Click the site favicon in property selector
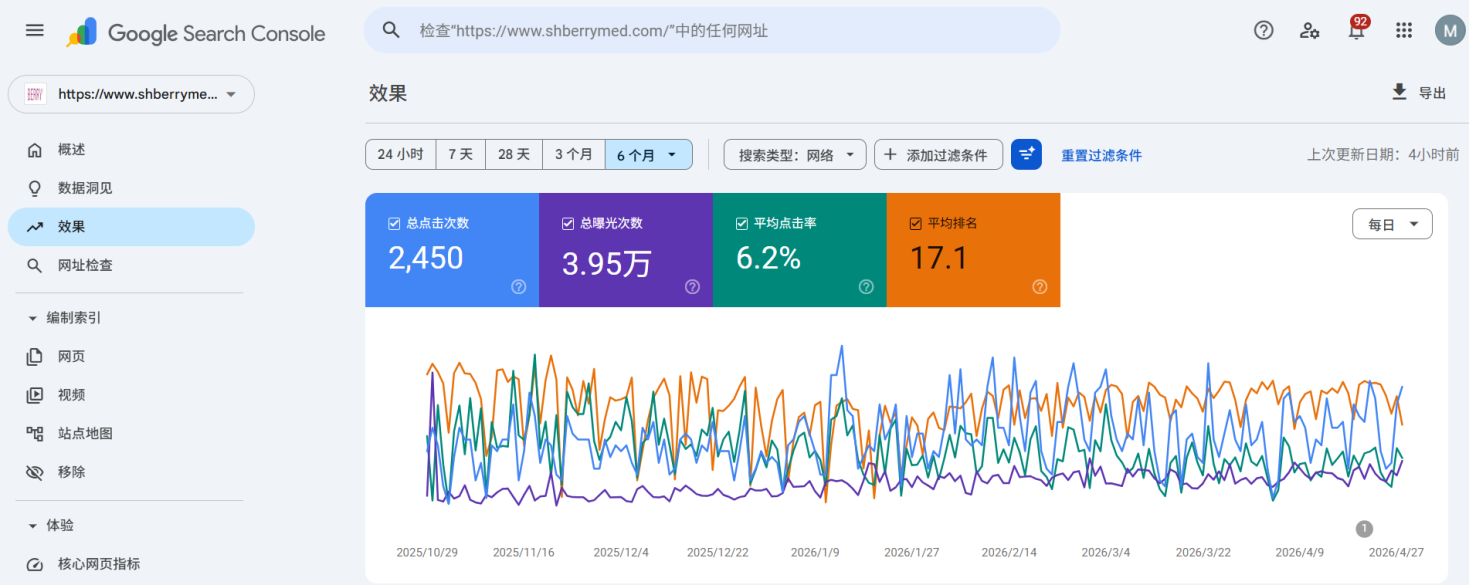1469x585 pixels. (x=35, y=94)
